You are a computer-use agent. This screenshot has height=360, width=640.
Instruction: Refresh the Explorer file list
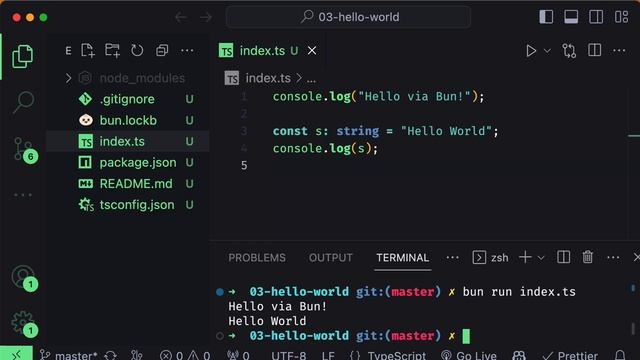(137, 51)
